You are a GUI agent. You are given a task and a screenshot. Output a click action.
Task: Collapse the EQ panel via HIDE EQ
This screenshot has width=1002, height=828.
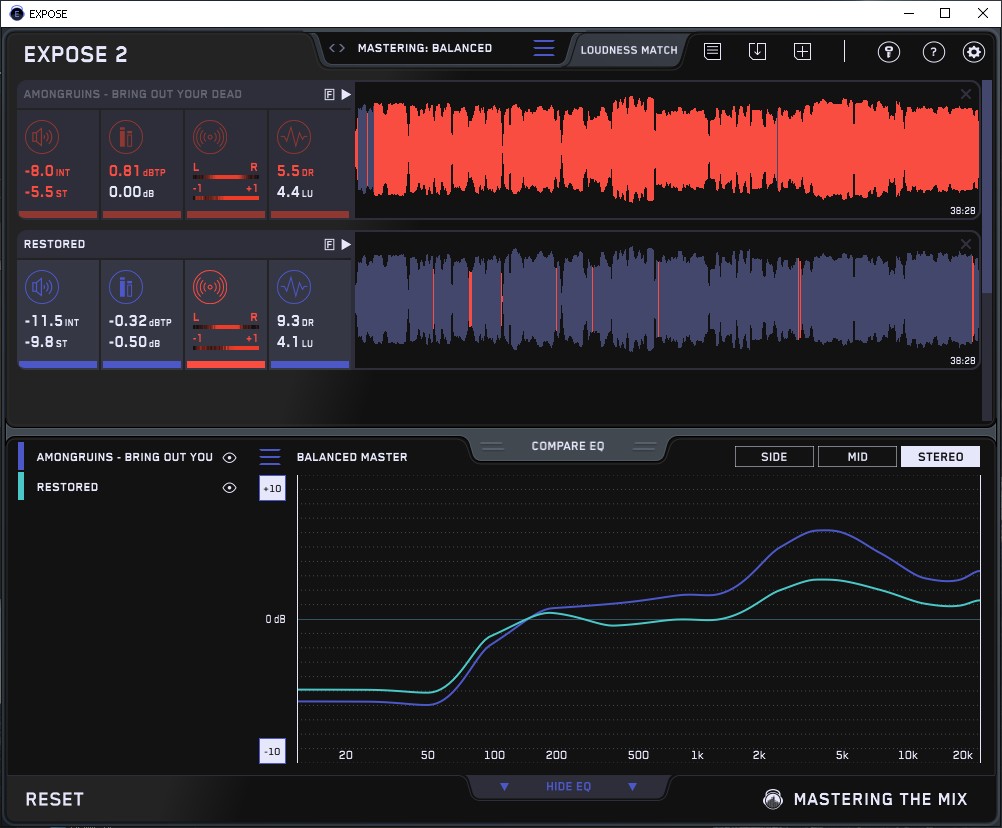click(x=568, y=787)
